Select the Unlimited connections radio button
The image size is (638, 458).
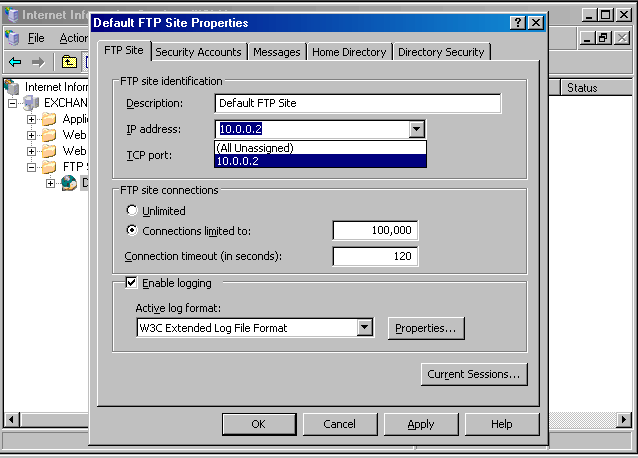click(x=132, y=211)
